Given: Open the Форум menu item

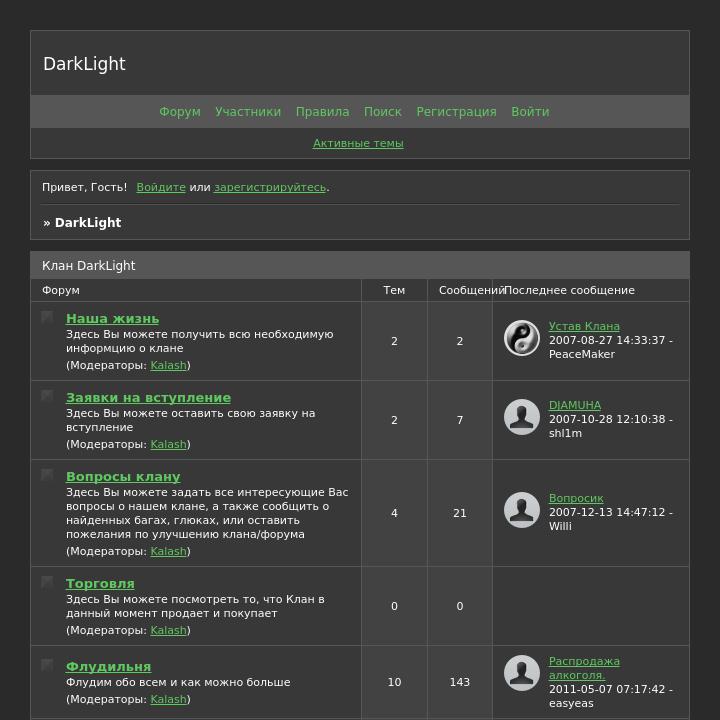Looking at the screenshot, I should click(x=180, y=112).
